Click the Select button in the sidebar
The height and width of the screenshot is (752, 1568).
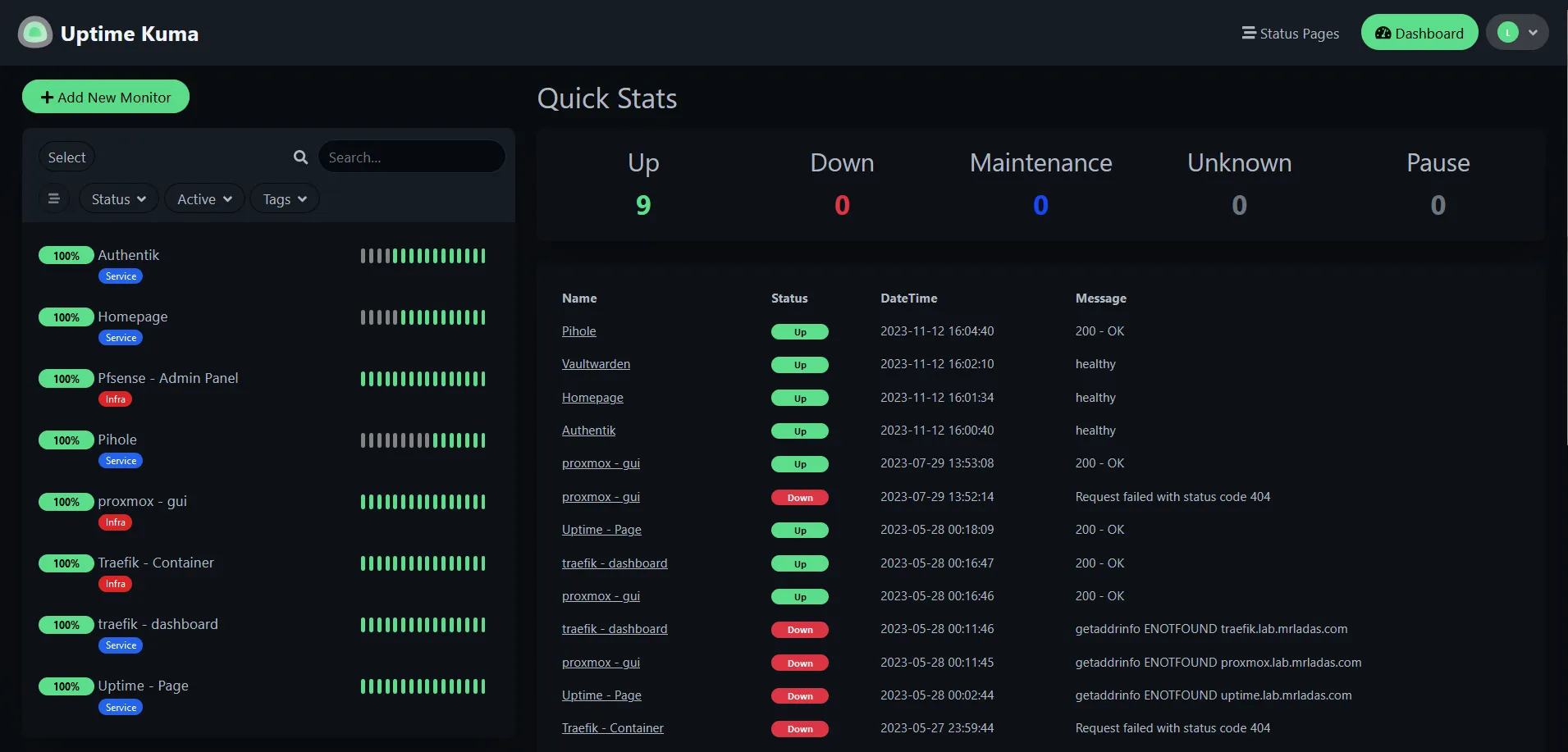[x=66, y=157]
